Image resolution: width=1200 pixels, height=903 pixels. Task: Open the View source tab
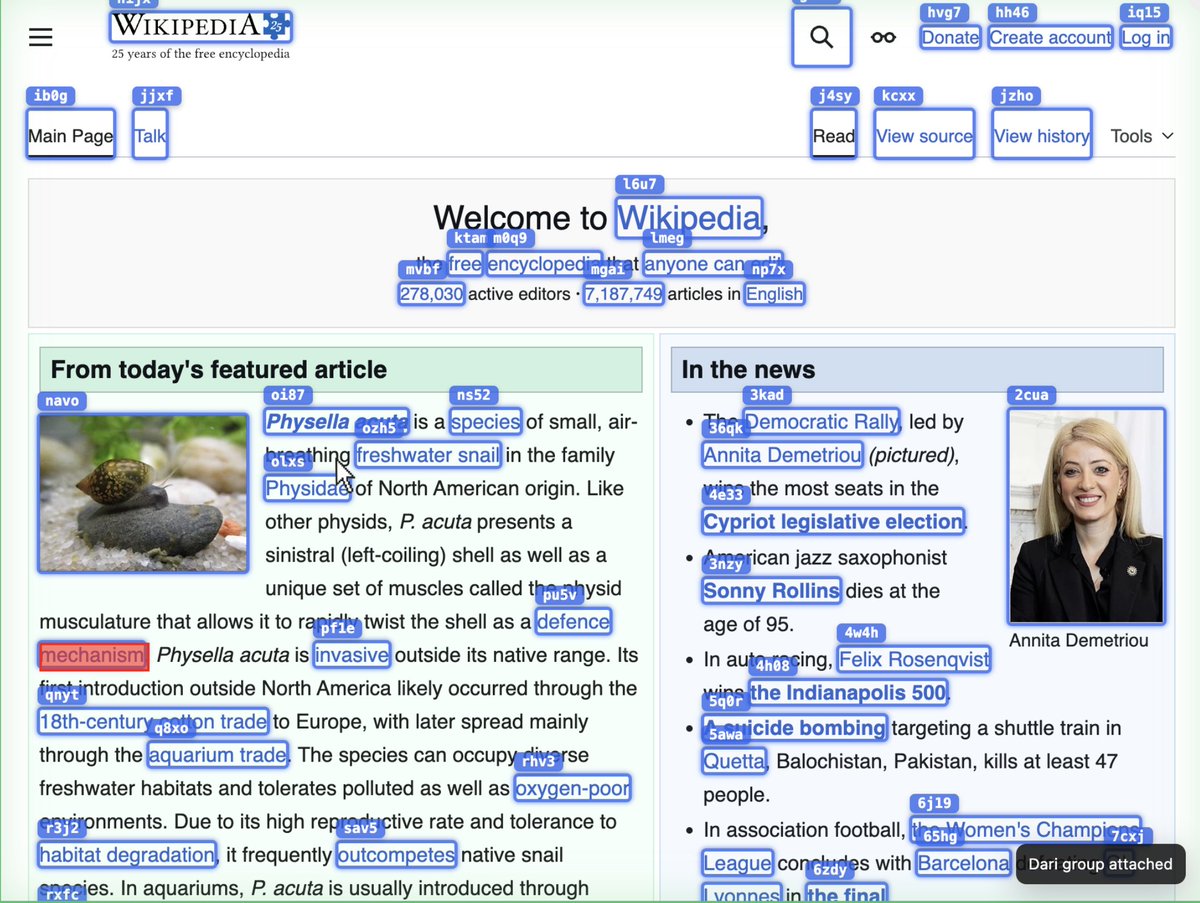(x=924, y=136)
